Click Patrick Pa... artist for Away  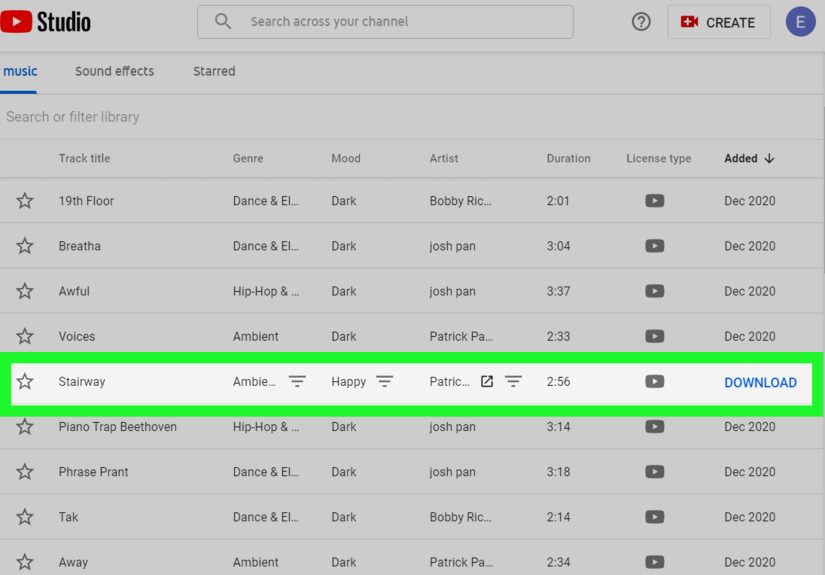tap(461, 562)
